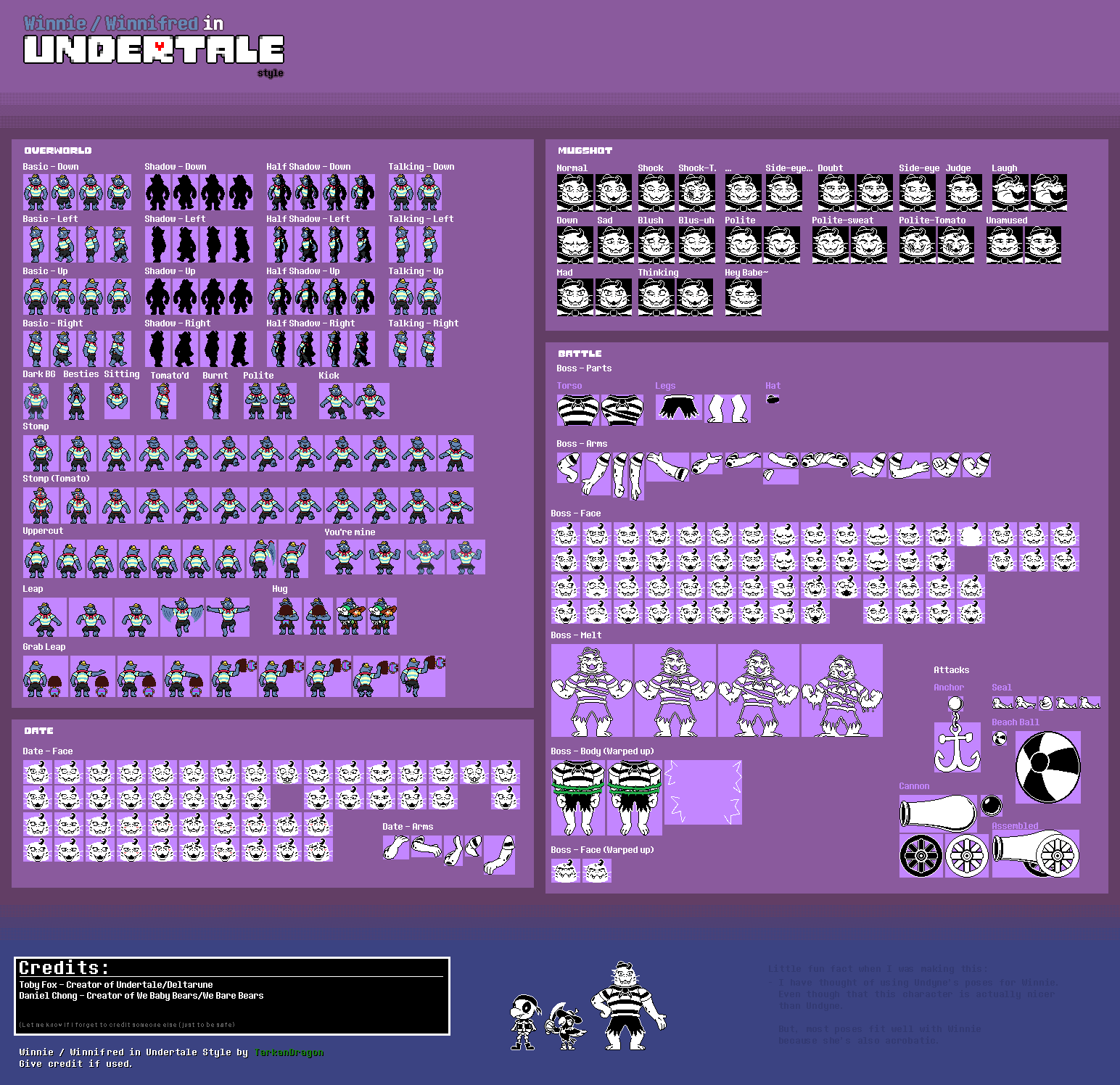Select the Attacks label
The width and height of the screenshot is (1120, 1085).
pyautogui.click(x=952, y=670)
